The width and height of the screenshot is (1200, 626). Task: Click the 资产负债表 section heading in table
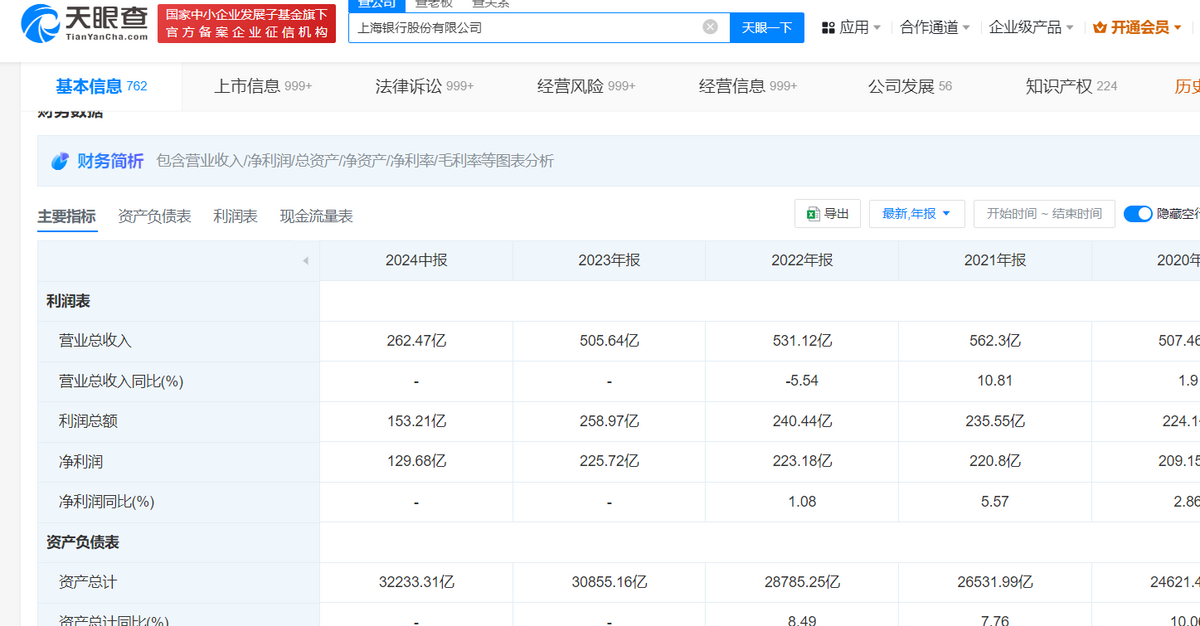coord(83,541)
